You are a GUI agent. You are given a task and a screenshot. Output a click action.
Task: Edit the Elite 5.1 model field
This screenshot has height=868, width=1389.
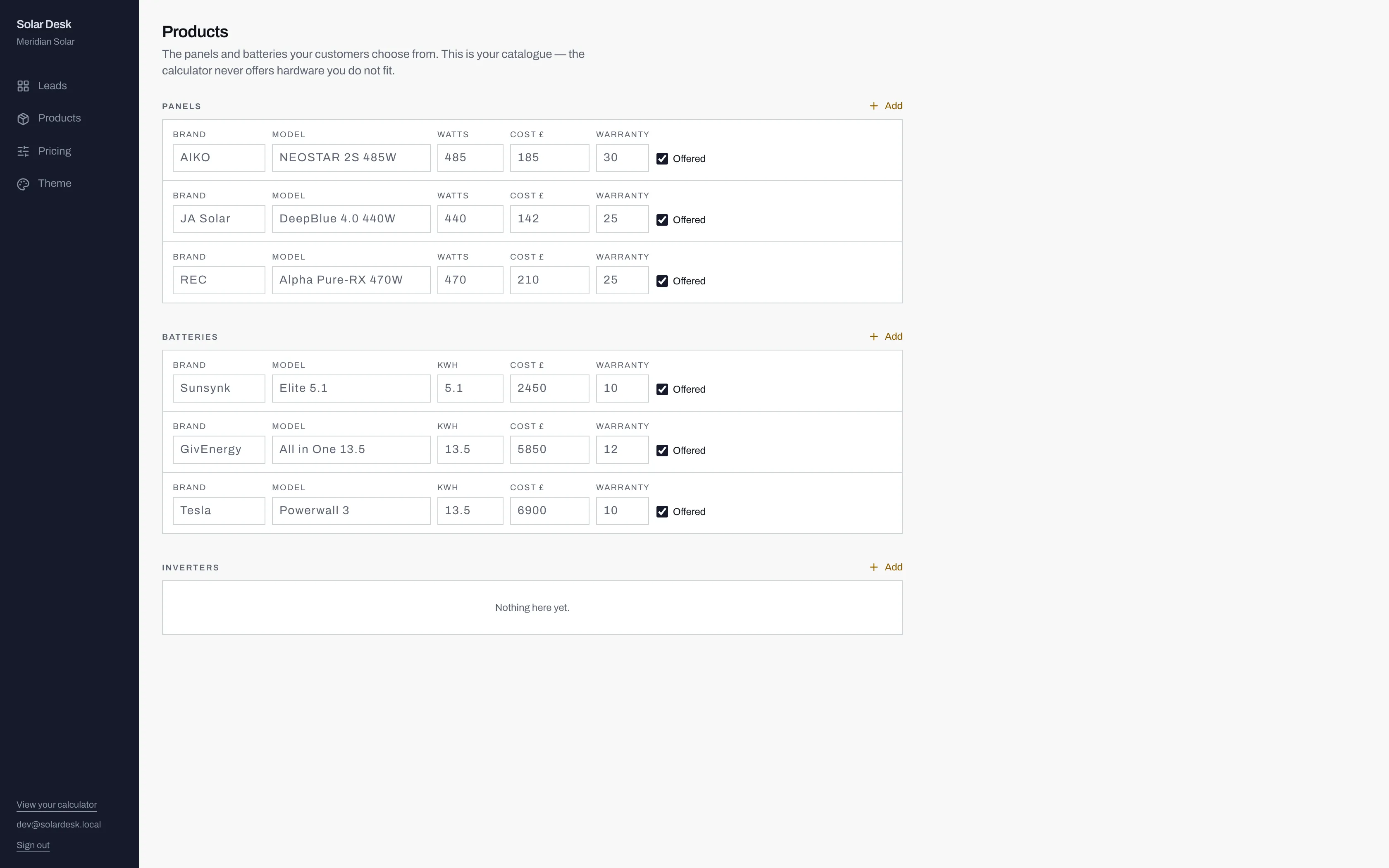click(351, 389)
